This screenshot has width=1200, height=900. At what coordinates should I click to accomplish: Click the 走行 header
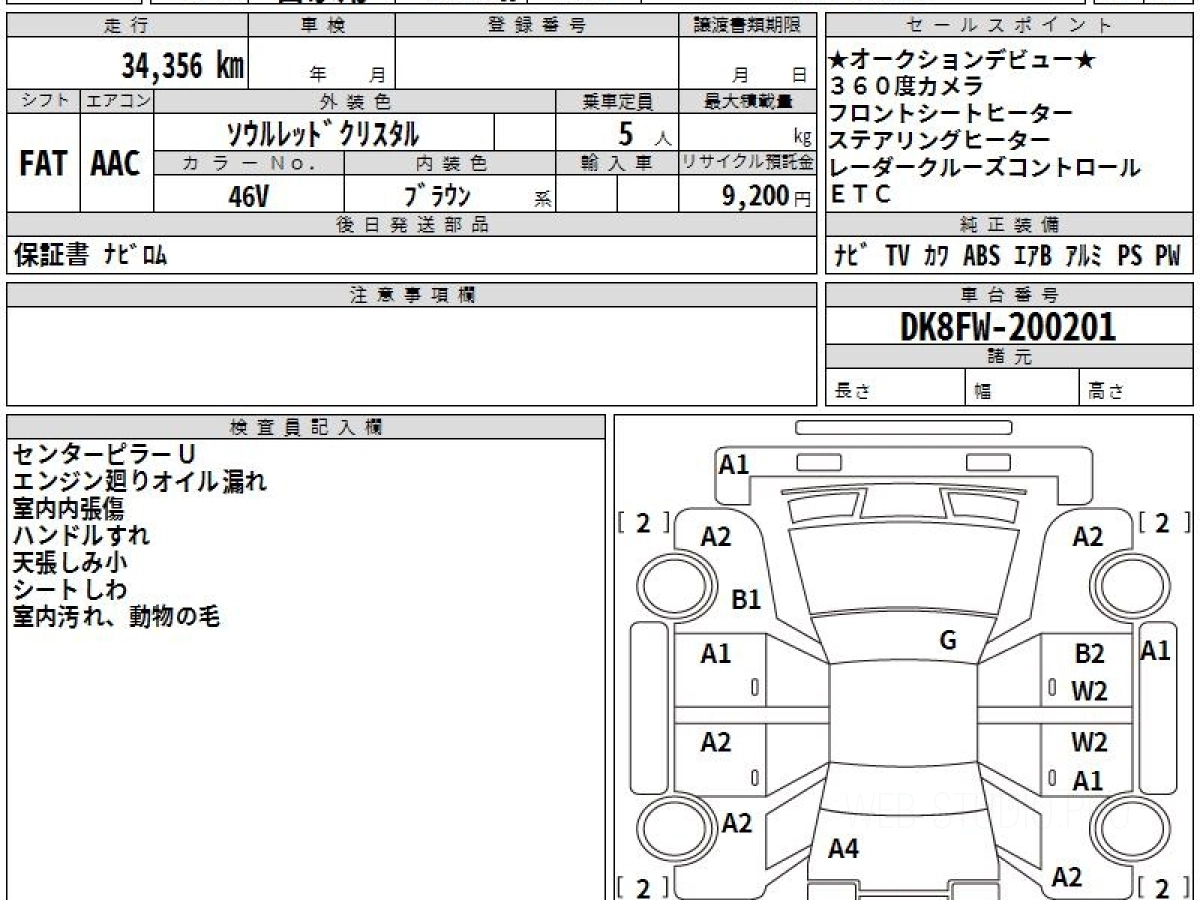click(126, 26)
